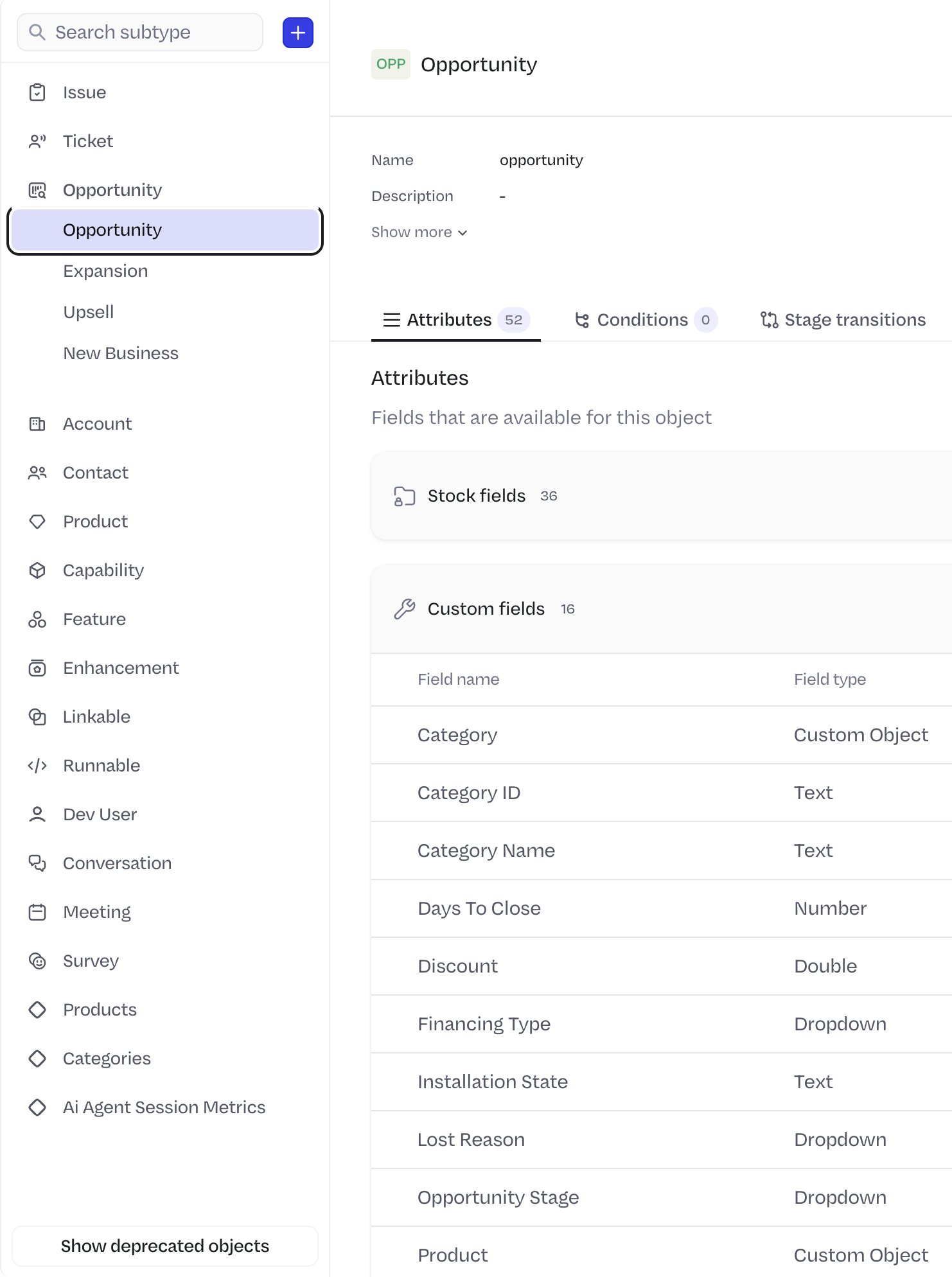Click the Stage transitions tab icon
952x1277 pixels.
tap(769, 320)
